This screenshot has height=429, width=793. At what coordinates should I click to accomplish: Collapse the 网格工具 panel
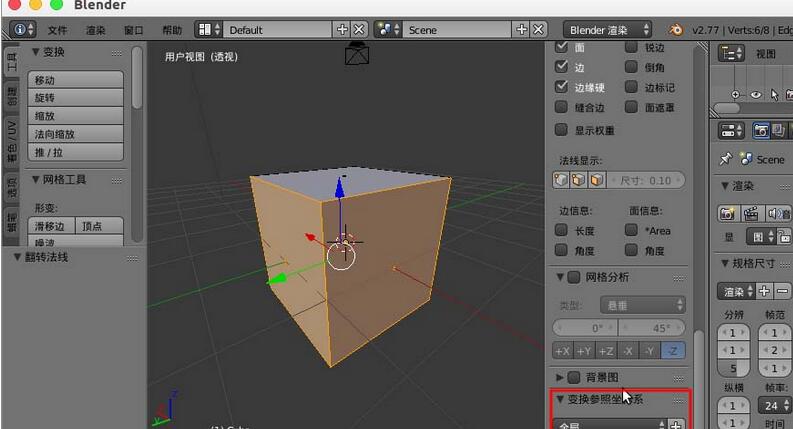[35, 179]
